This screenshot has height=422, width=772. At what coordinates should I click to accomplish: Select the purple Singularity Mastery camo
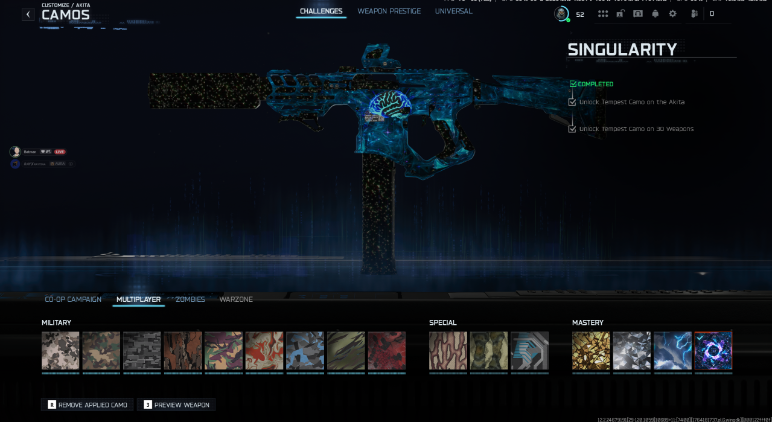click(x=713, y=351)
